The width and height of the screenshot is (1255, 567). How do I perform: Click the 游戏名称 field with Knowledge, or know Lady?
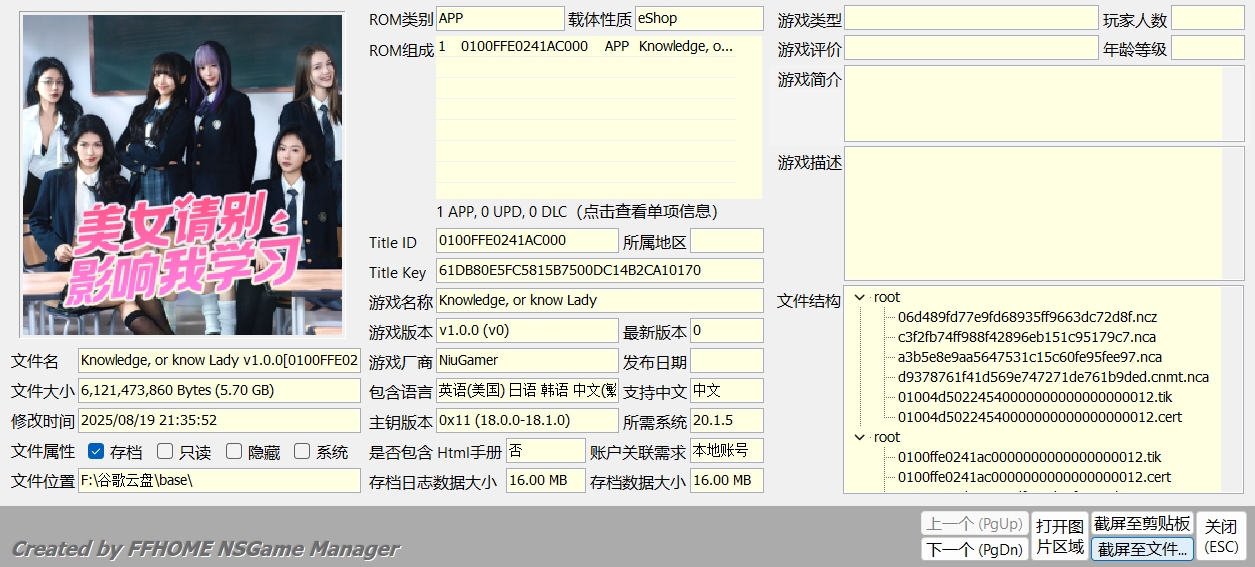599,300
